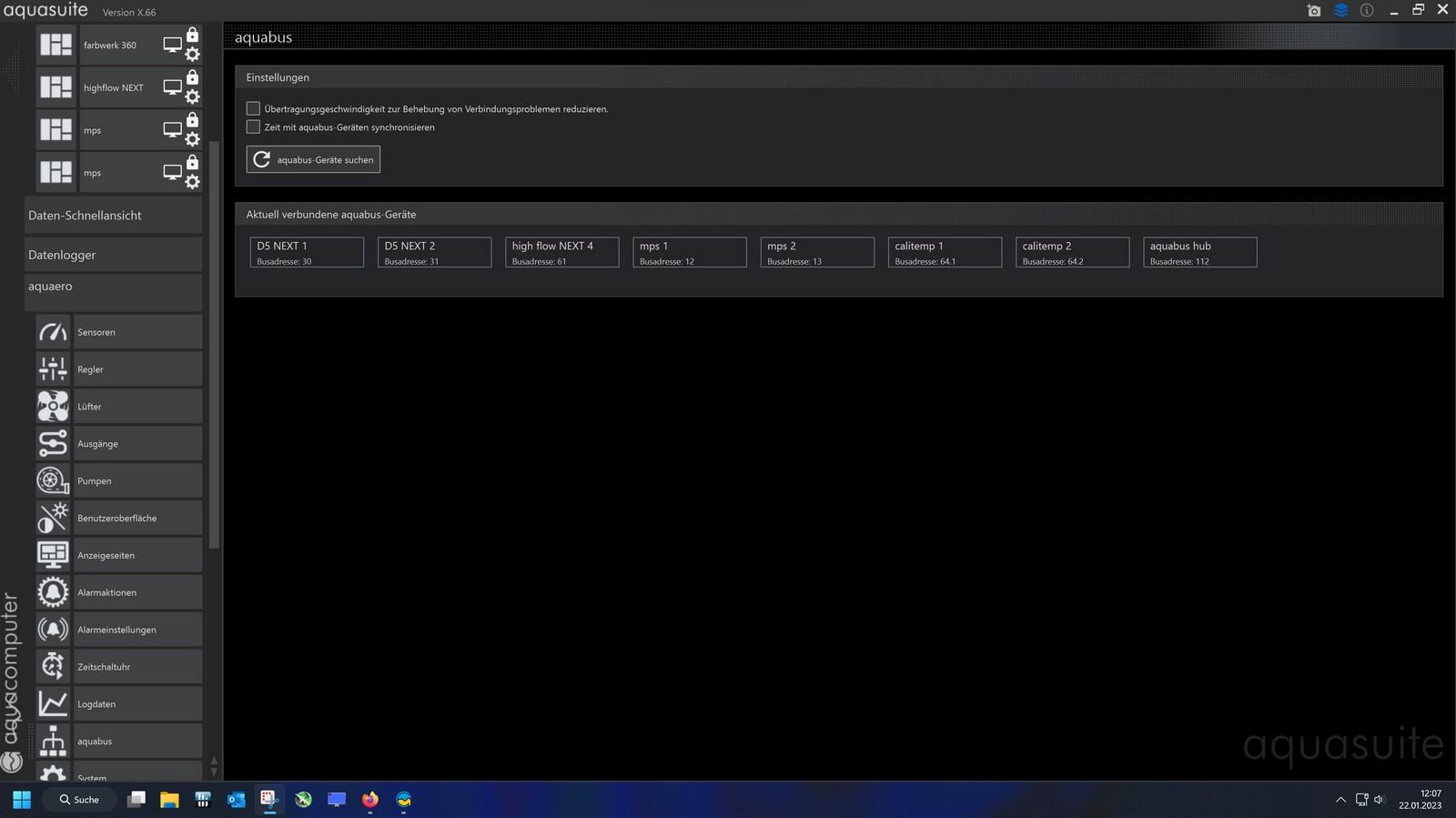Open the Anzeigeseiten display icon
The height and width of the screenshot is (818, 1456).
[53, 555]
